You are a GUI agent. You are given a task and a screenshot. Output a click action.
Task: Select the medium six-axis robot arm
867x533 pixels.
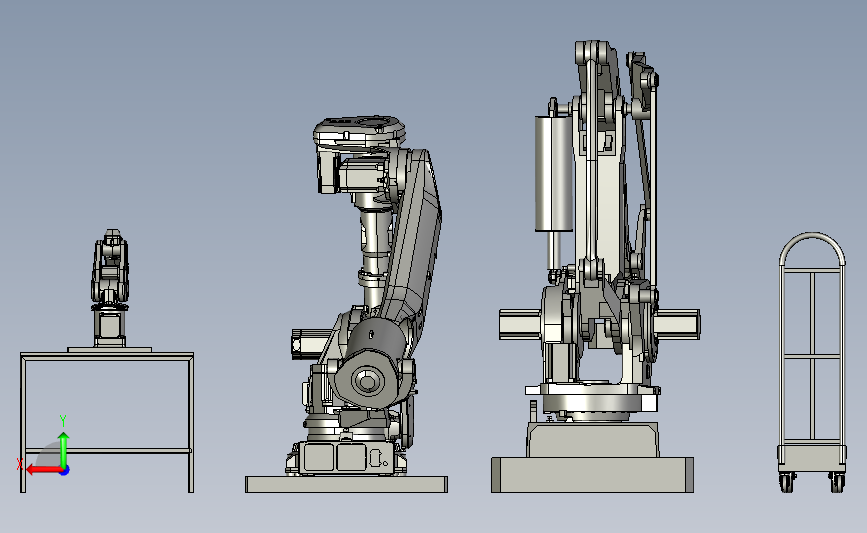(x=365, y=295)
